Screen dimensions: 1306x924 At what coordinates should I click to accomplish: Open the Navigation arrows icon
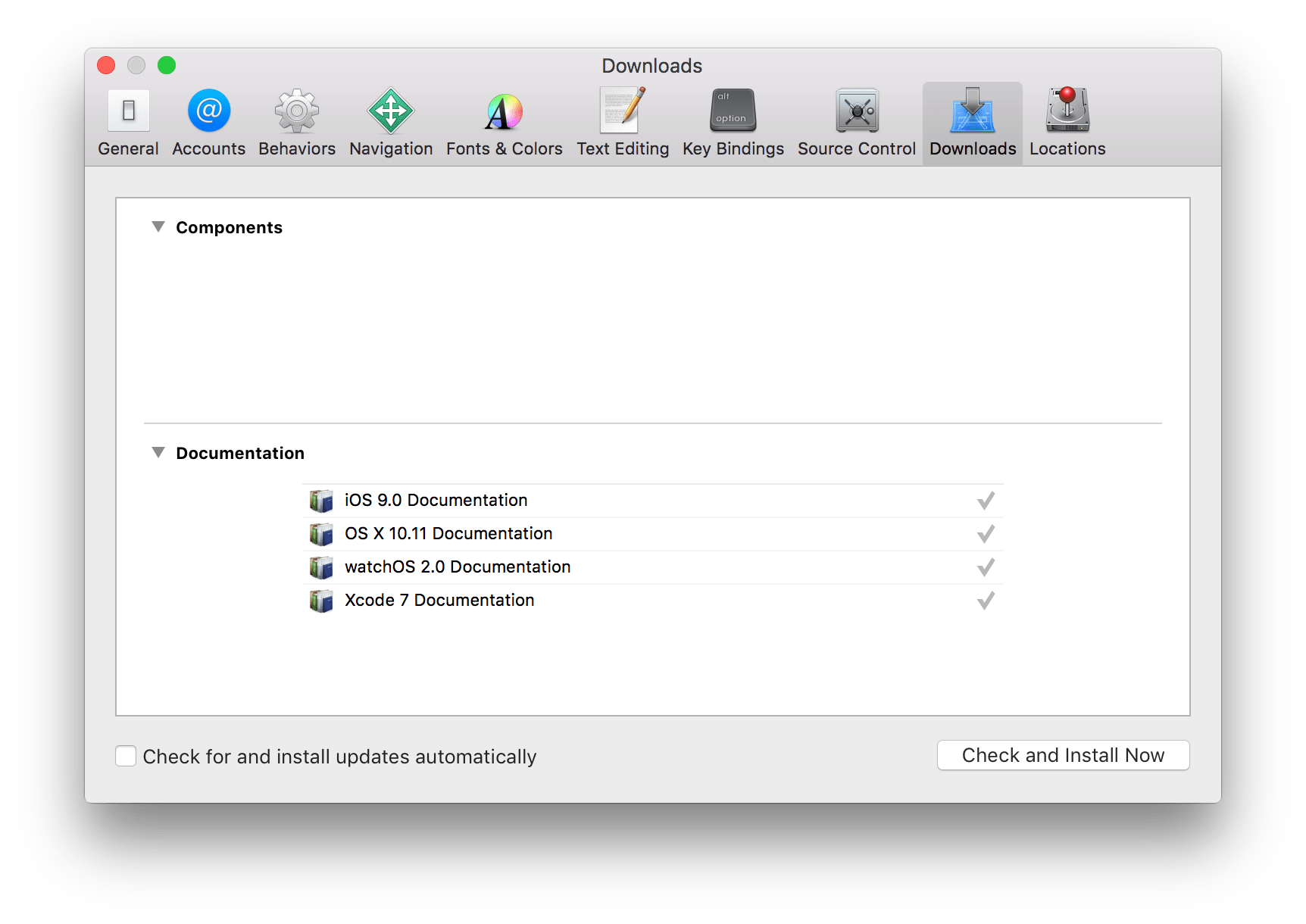[x=391, y=111]
